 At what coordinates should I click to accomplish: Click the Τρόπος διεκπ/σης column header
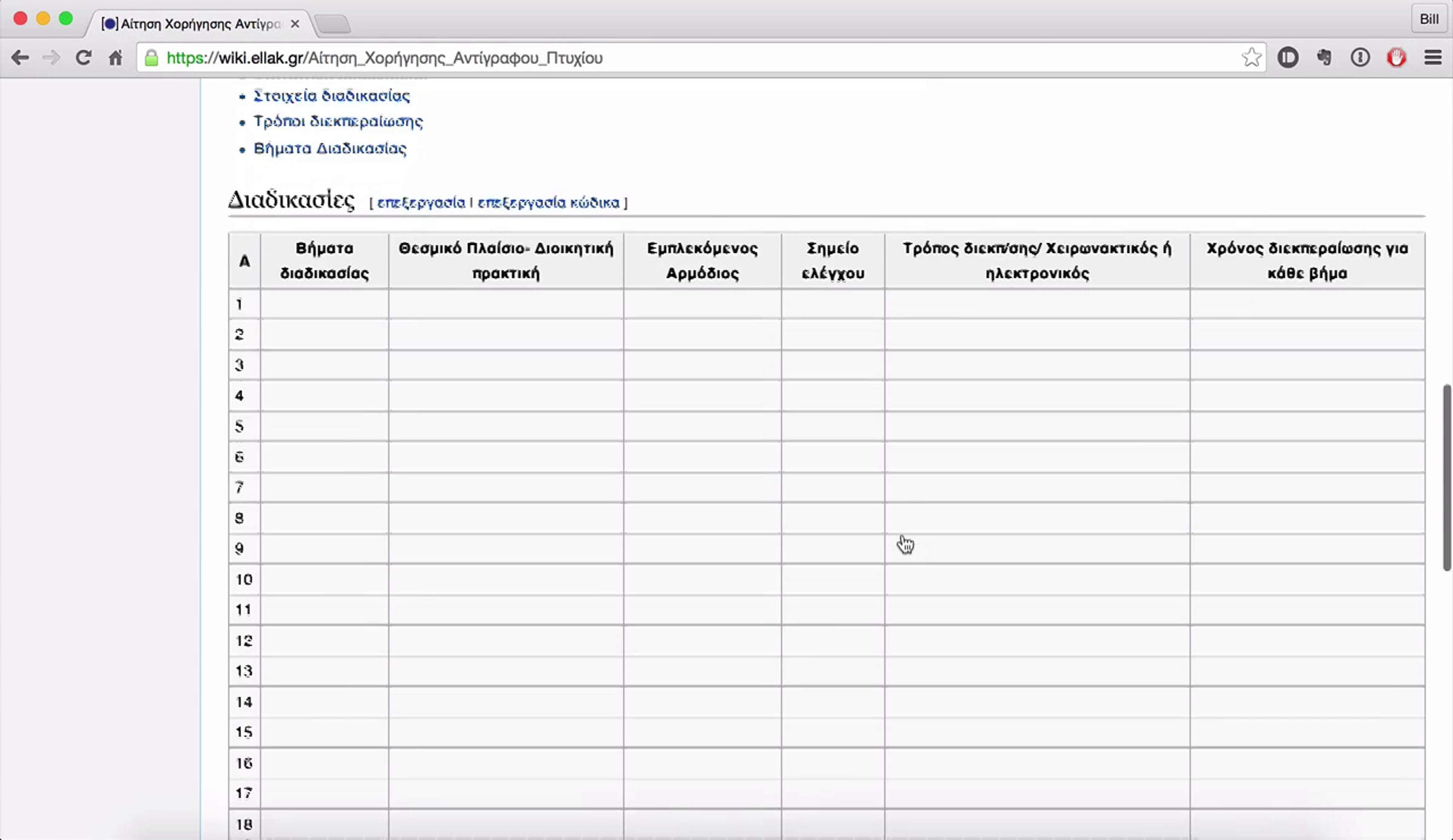pyautogui.click(x=1037, y=261)
